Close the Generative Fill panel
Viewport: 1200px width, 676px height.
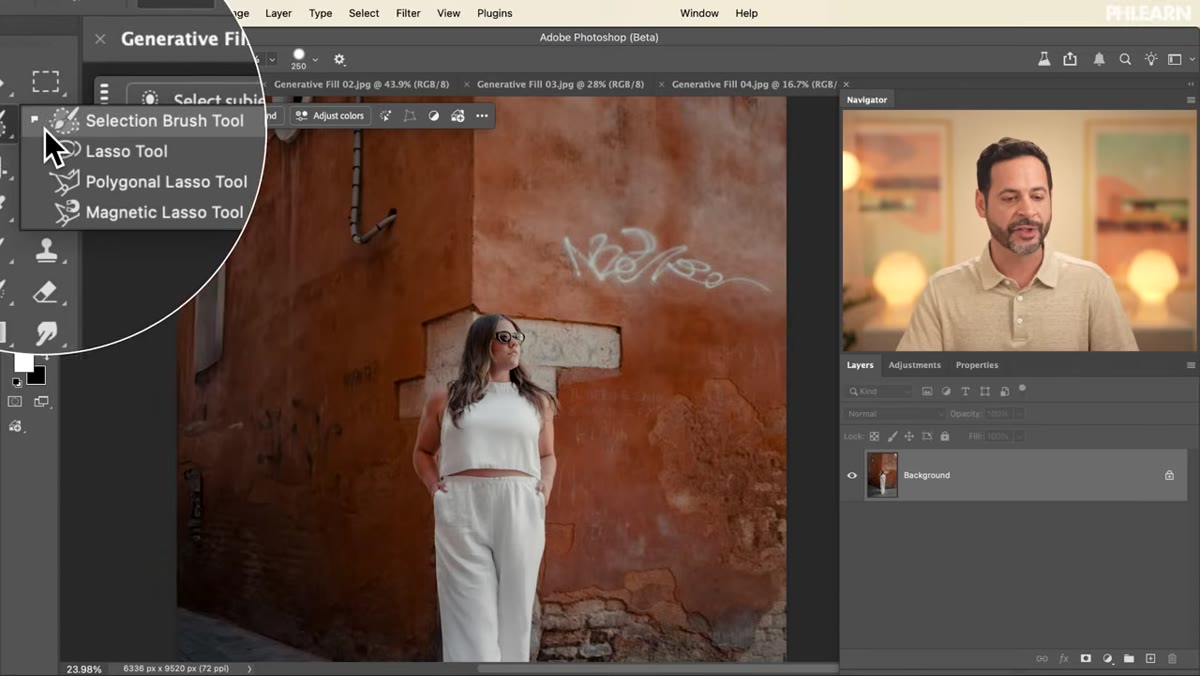tap(100, 39)
